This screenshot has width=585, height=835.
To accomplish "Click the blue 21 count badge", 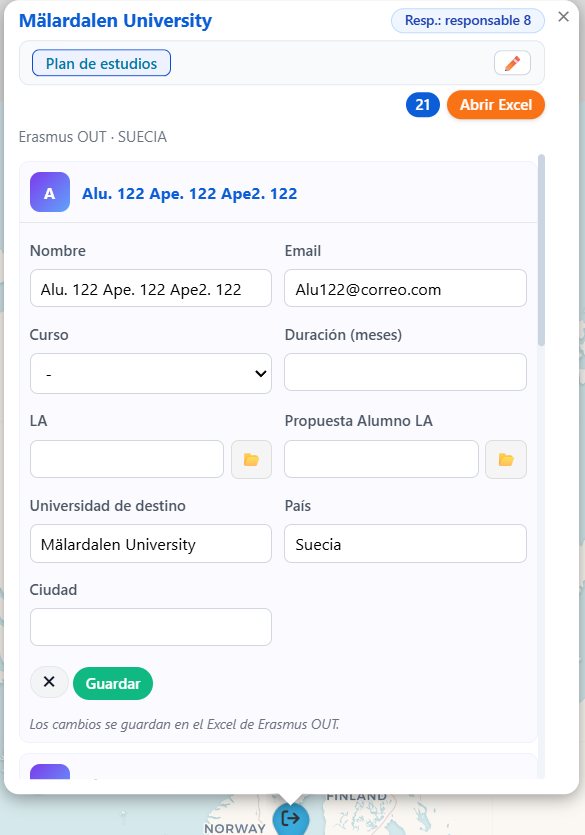I will pyautogui.click(x=423, y=104).
